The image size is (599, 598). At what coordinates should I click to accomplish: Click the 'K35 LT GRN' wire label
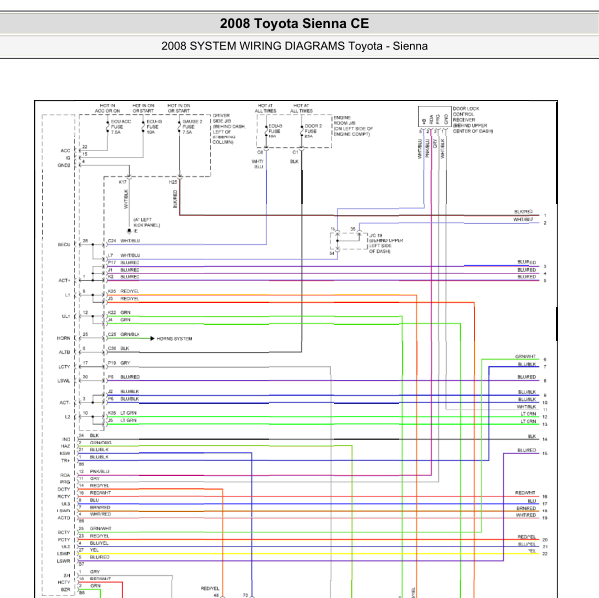(x=122, y=413)
